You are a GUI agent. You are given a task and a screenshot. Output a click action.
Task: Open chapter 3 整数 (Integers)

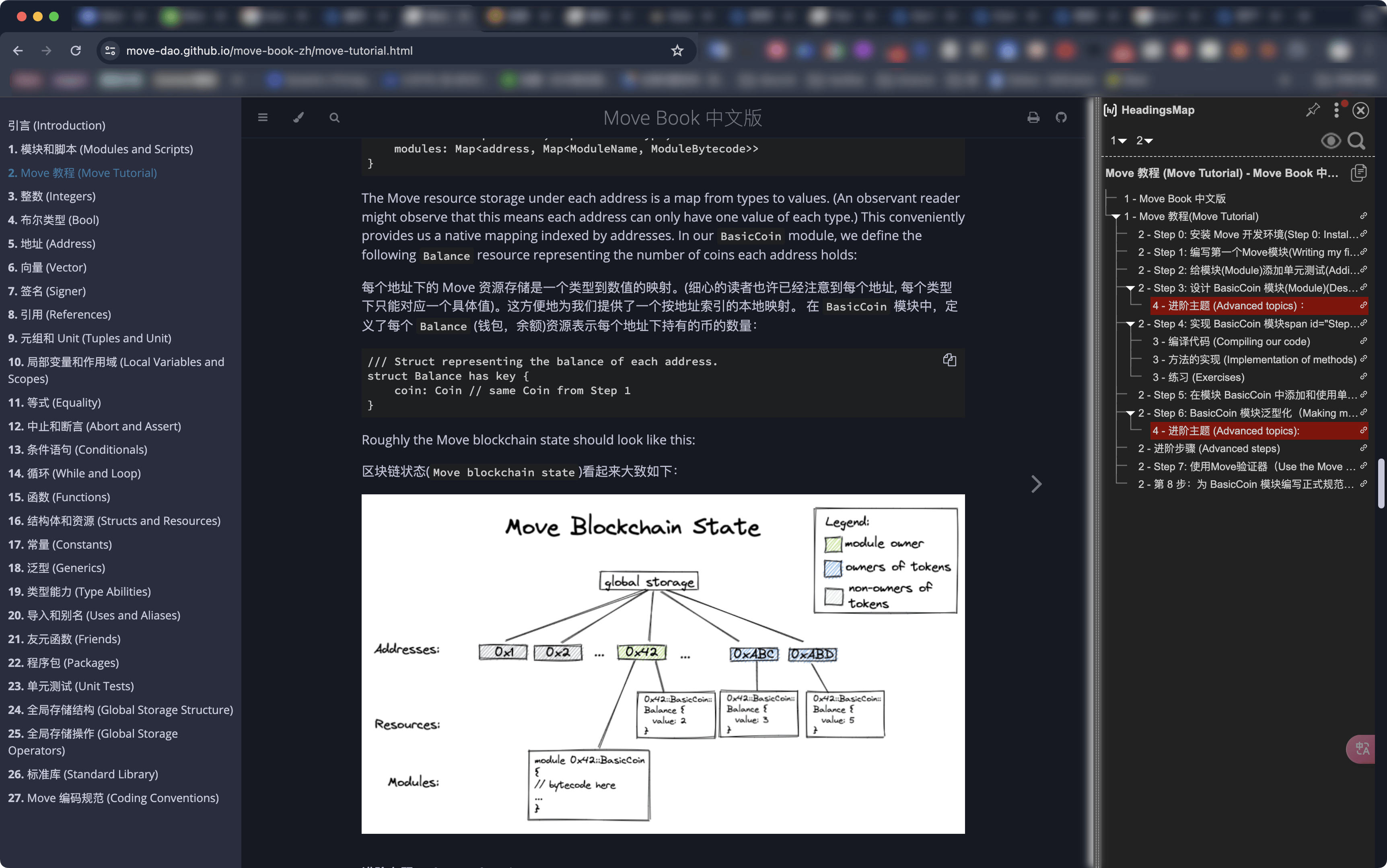pos(51,196)
